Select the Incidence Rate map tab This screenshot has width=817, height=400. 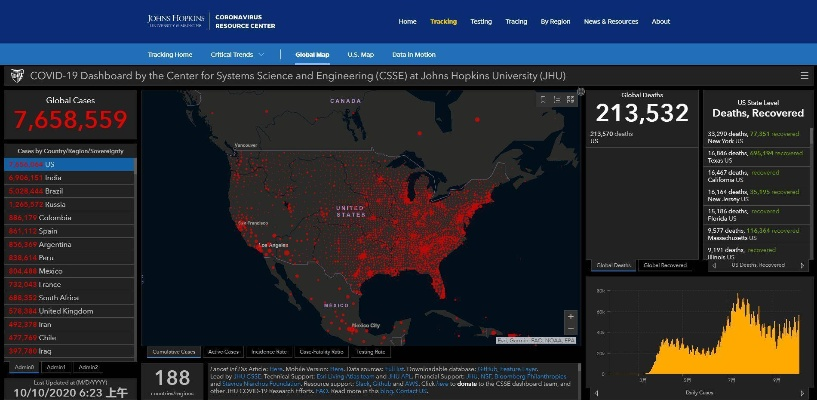[x=269, y=352]
